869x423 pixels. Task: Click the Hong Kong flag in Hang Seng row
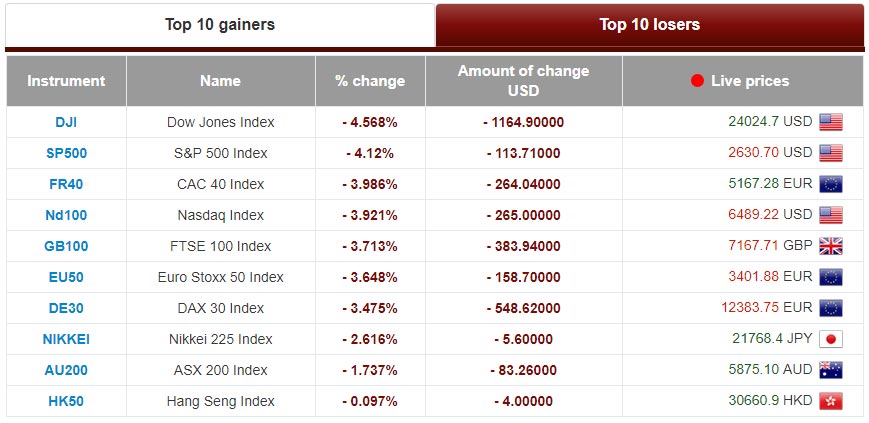tap(830, 401)
